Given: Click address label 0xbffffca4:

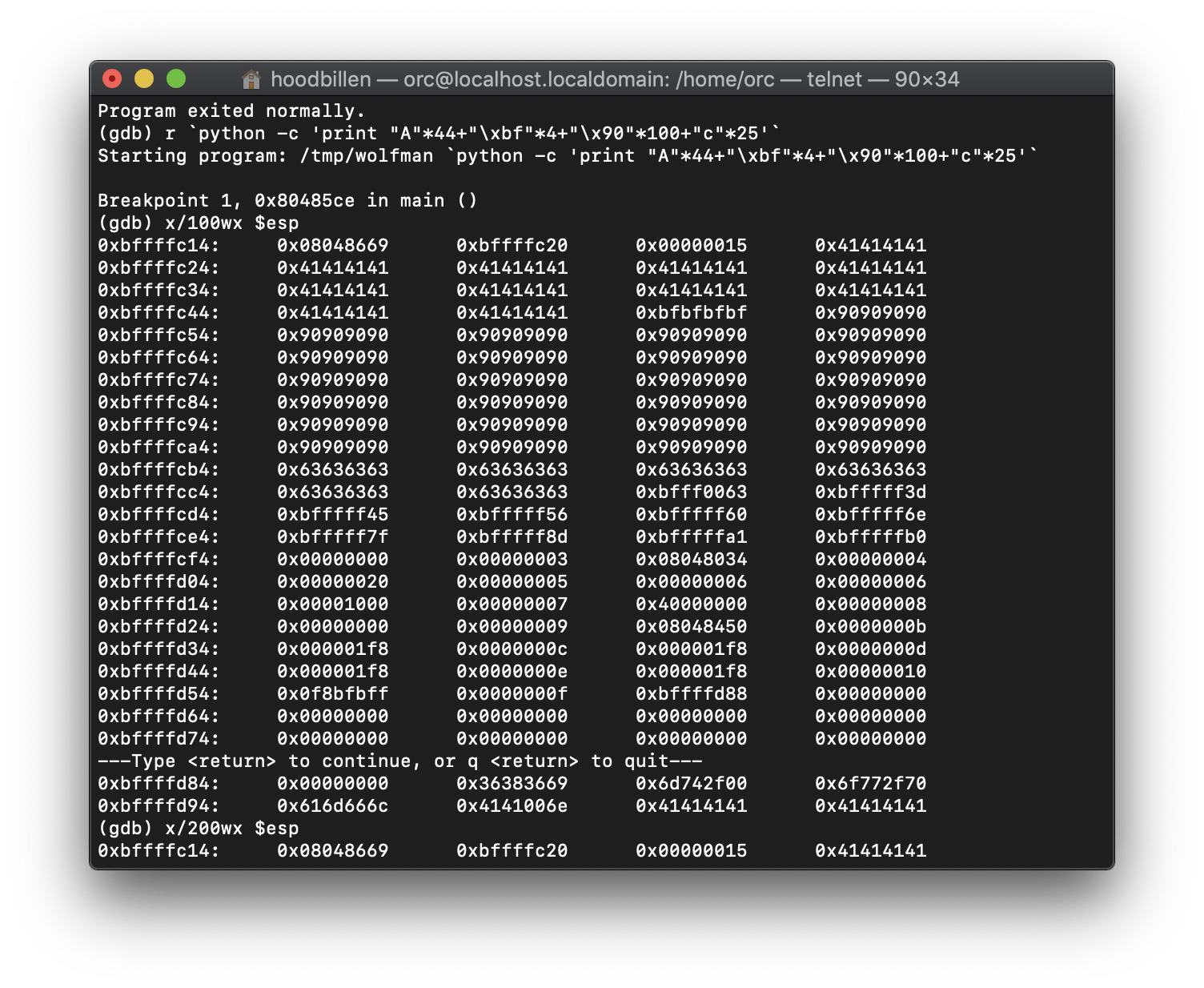Looking at the screenshot, I should pyautogui.click(x=159, y=447).
